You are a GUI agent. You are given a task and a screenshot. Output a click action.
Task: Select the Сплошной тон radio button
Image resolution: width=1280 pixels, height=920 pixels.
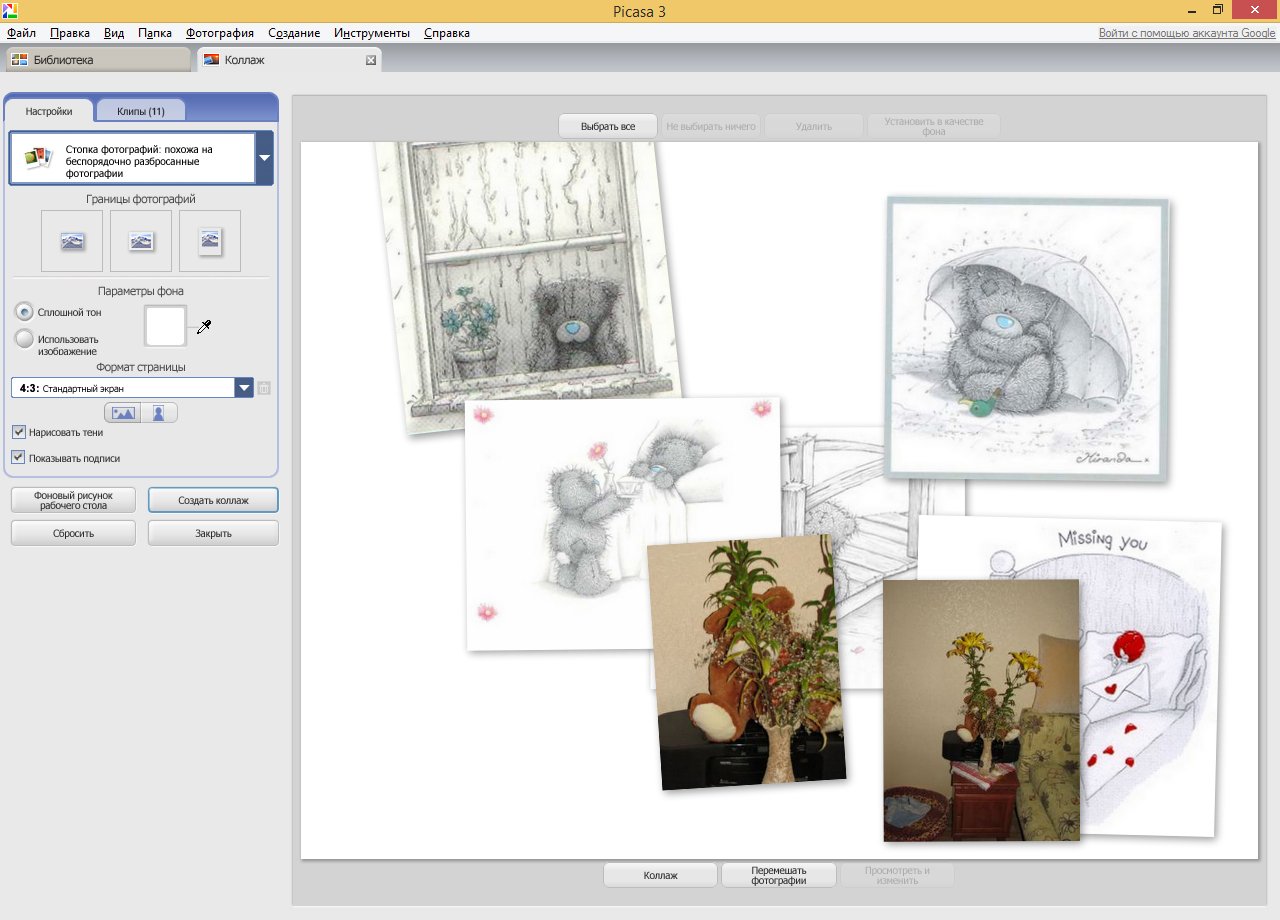point(25,312)
